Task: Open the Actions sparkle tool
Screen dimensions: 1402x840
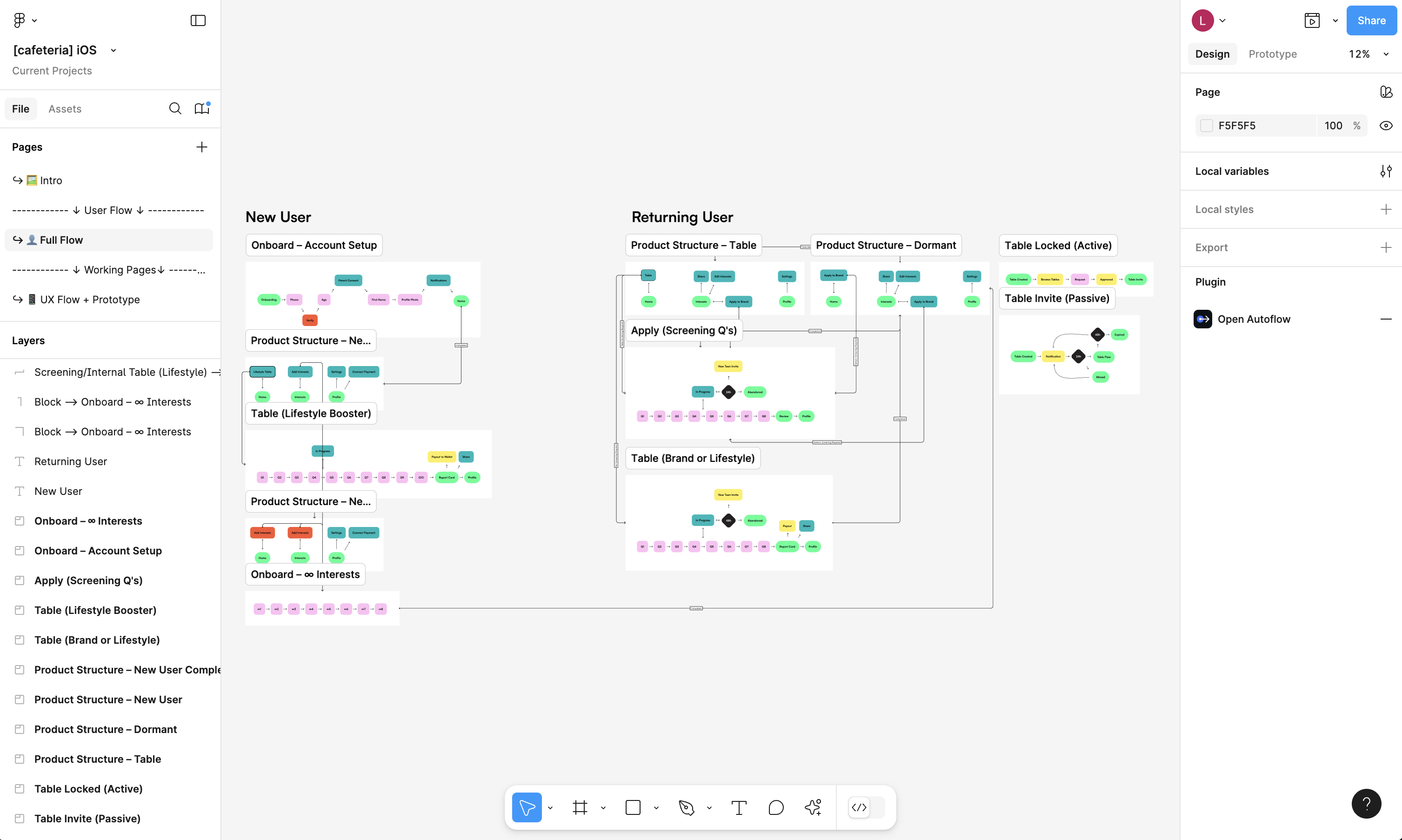Action: [x=813, y=807]
